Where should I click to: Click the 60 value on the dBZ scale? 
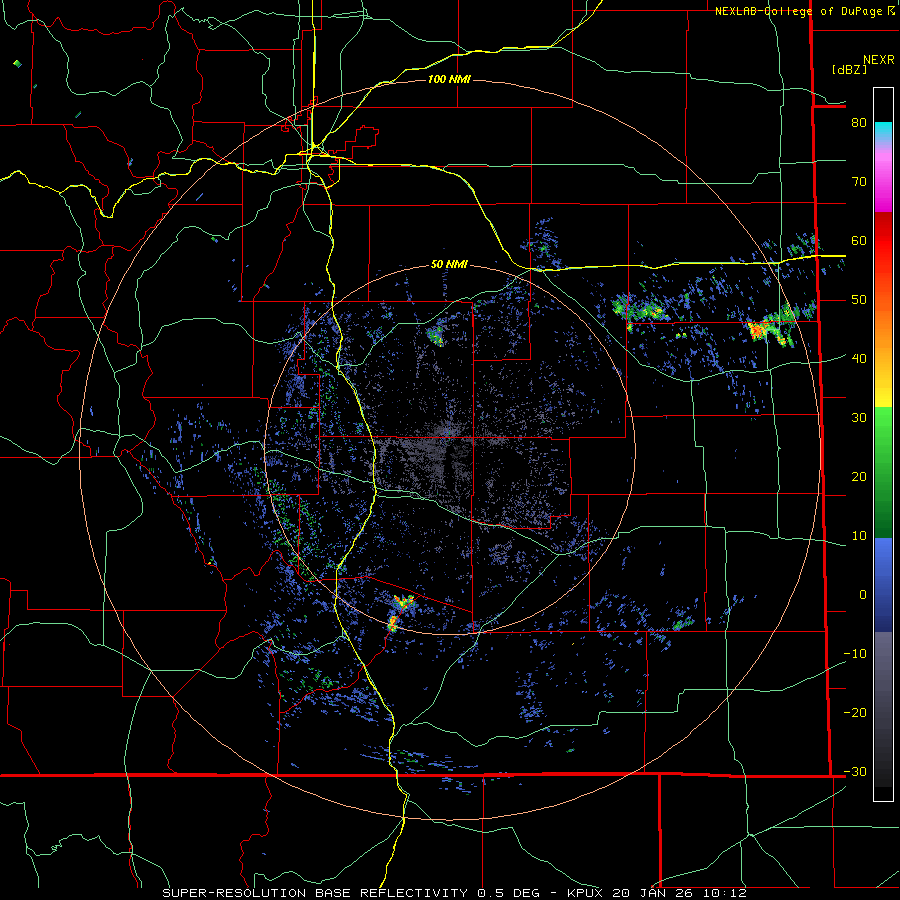point(859,240)
